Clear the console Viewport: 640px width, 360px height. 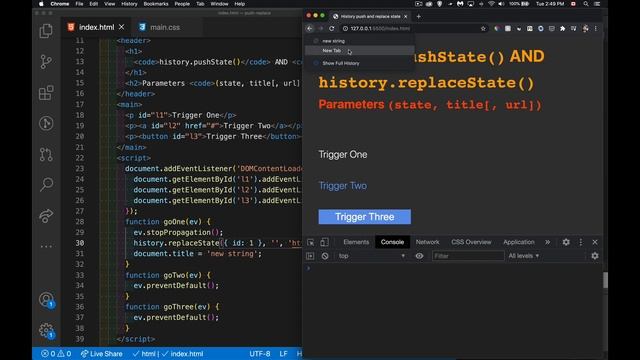click(x=325, y=256)
